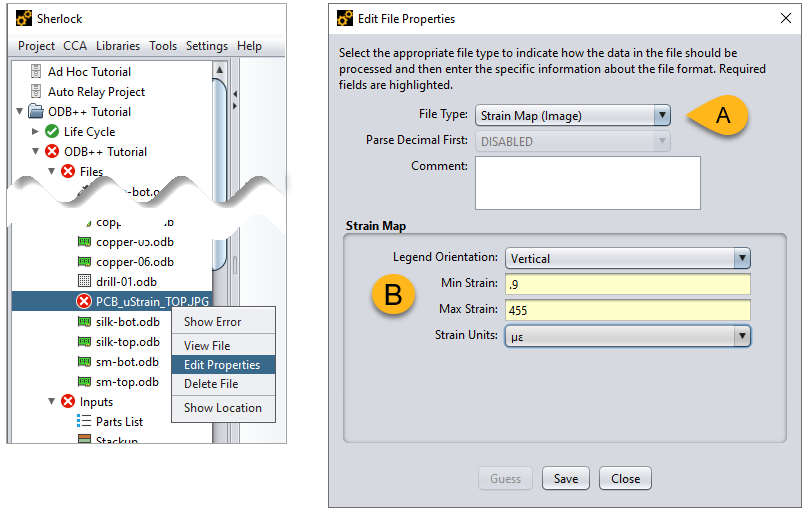Collapse the Inputs tree node
Image resolution: width=810 pixels, height=514 pixels.
click(x=52, y=402)
